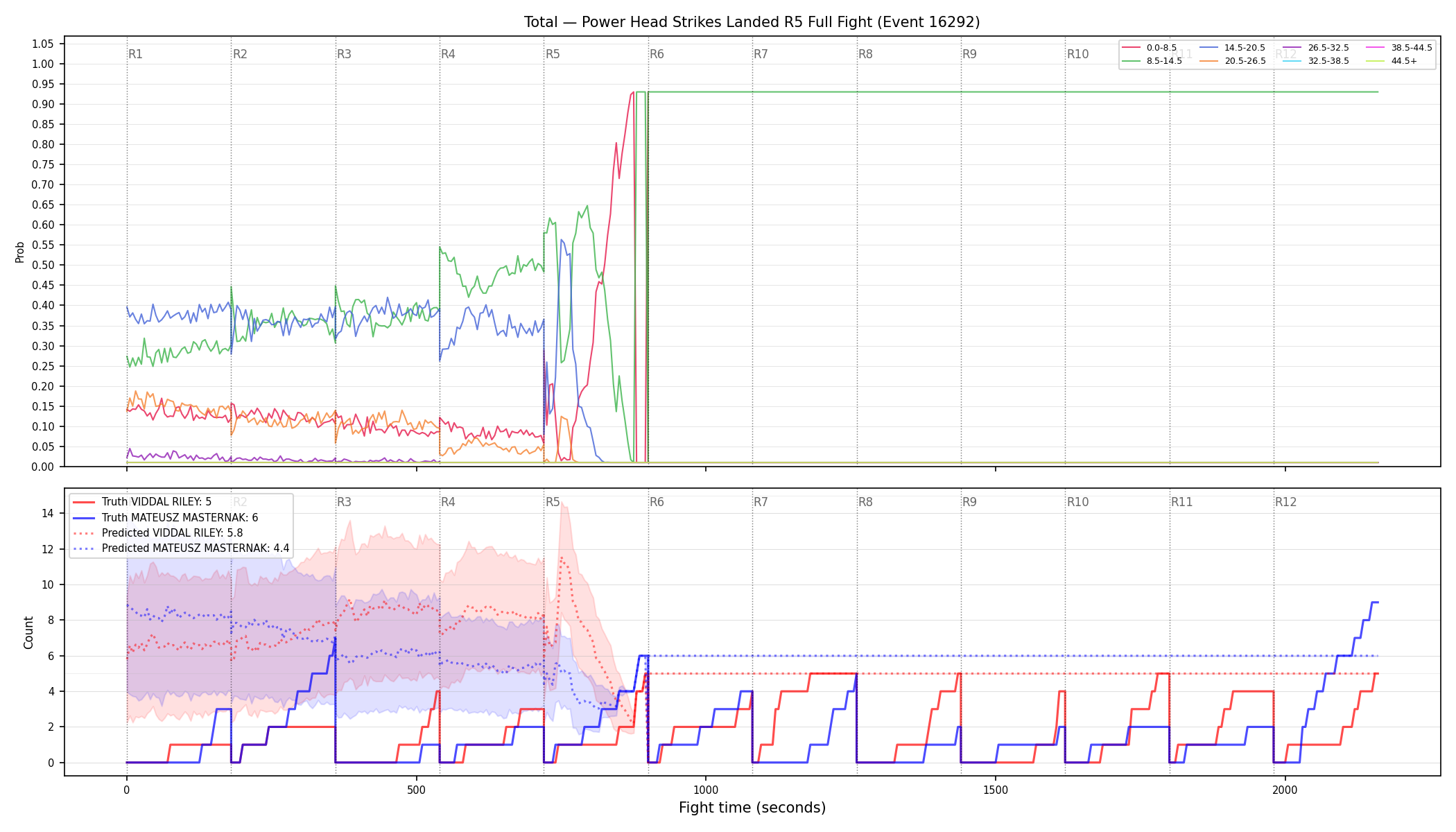
Task: Click the R3 round marker in Count chart
Action: click(x=345, y=502)
